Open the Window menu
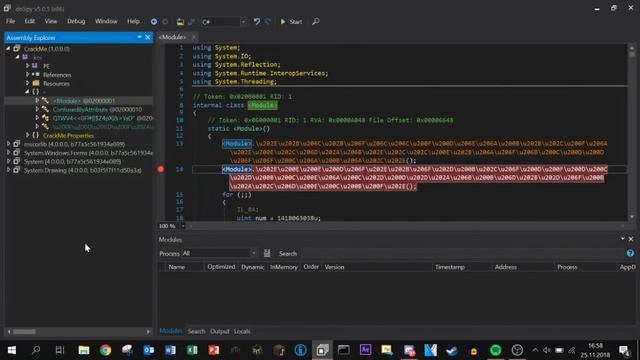 pos(106,21)
